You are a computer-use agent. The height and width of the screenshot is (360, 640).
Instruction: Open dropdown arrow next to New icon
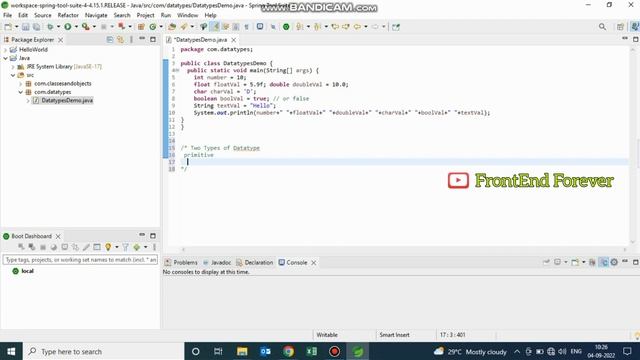16,27
